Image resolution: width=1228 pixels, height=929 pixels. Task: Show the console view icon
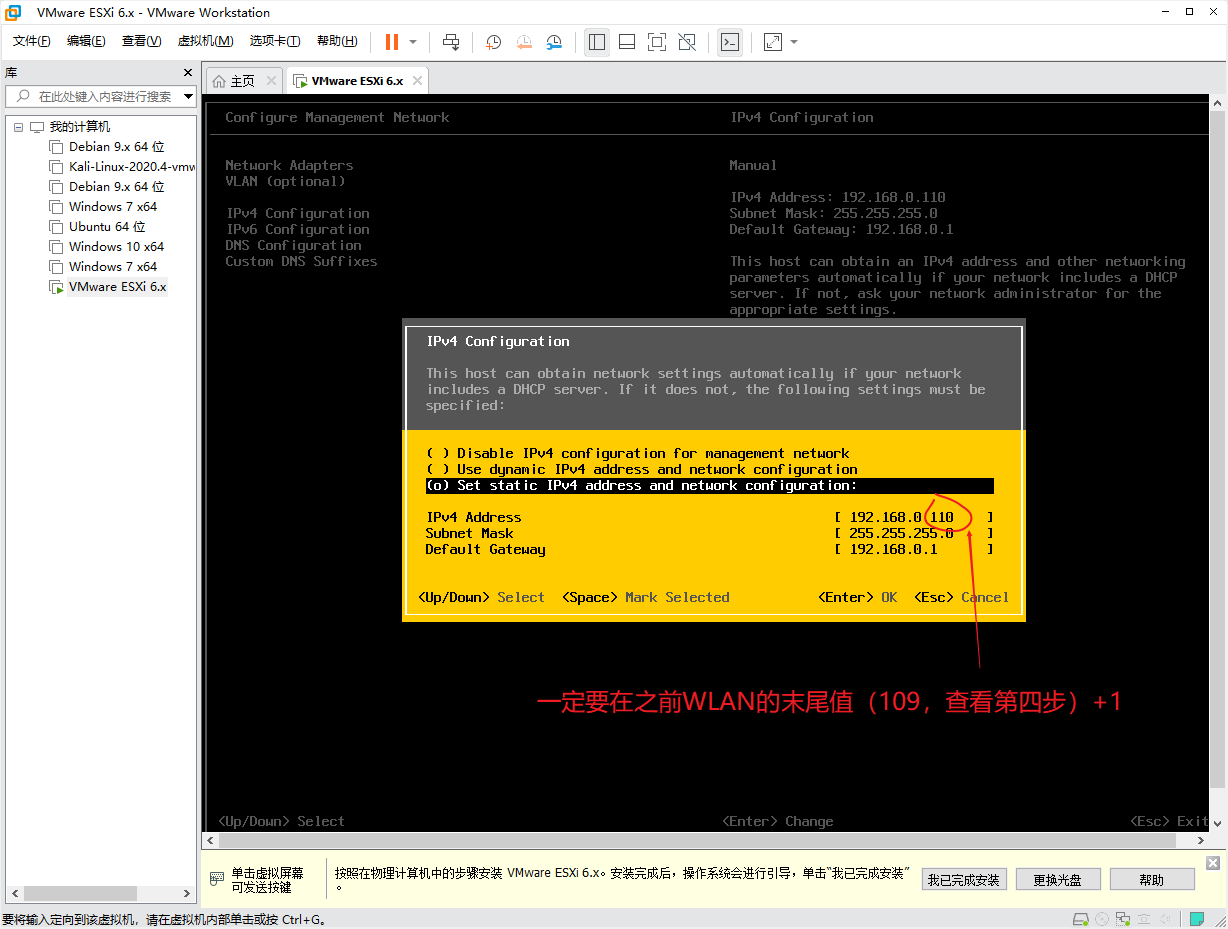(730, 42)
